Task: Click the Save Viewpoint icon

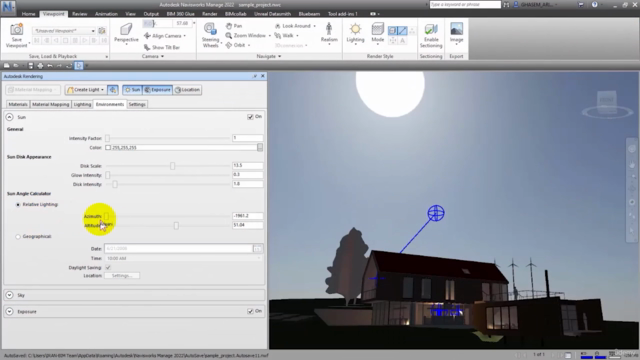Action: [16, 36]
